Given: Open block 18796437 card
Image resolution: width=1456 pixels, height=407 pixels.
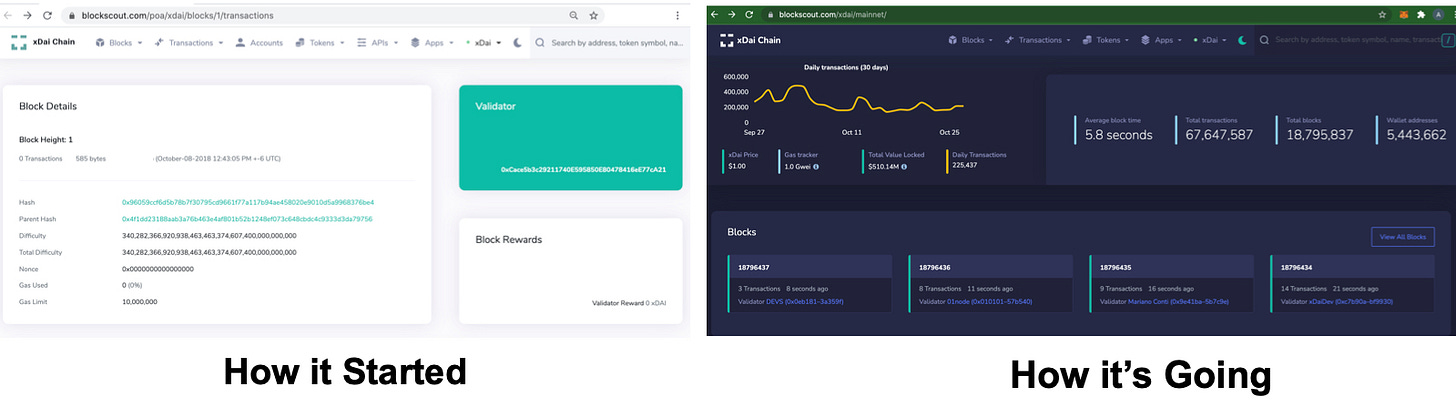Looking at the screenshot, I should [x=809, y=283].
